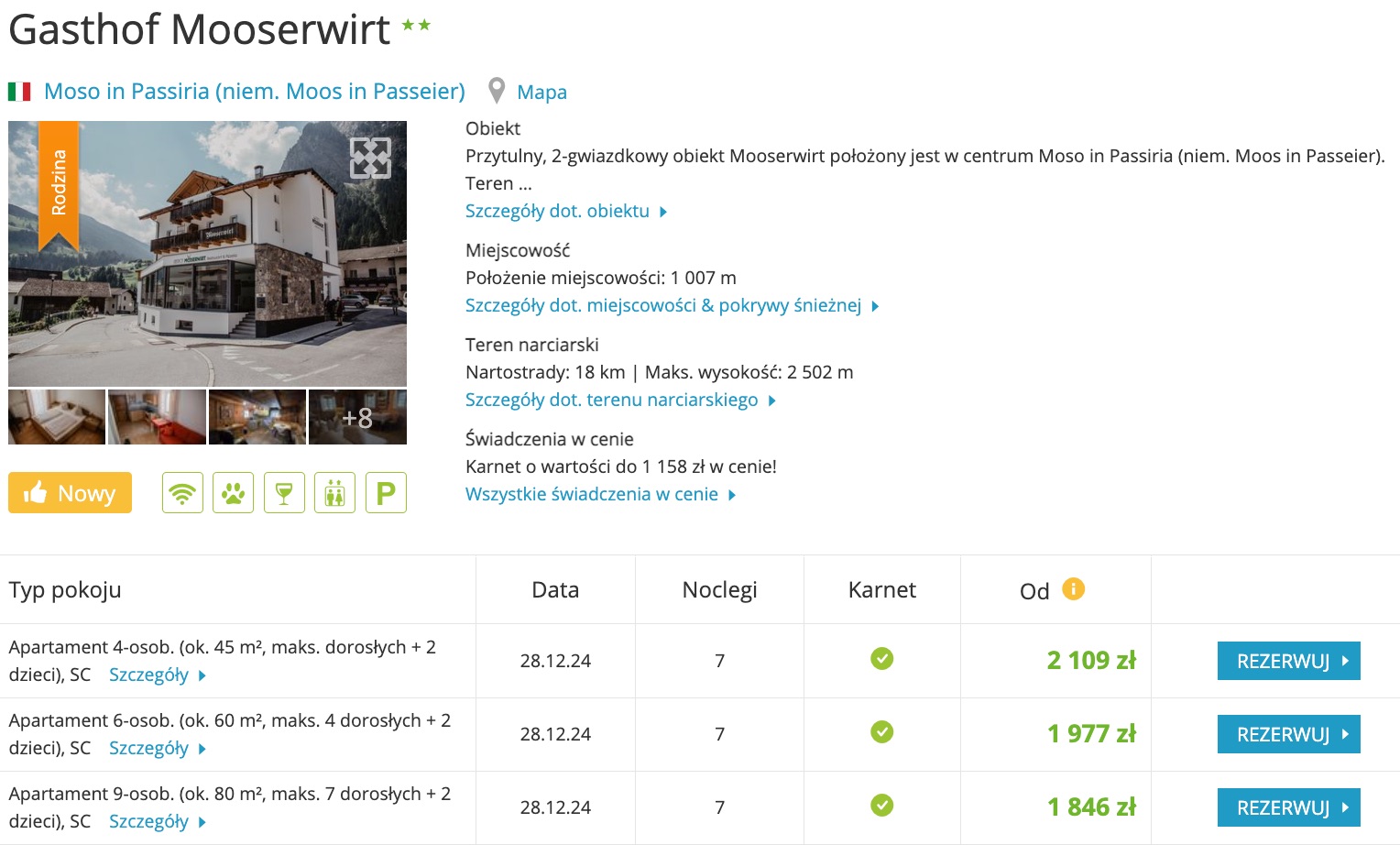The width and height of the screenshot is (1400, 845).
Task: Open the +8 more photos thumbnail
Action: click(x=357, y=417)
